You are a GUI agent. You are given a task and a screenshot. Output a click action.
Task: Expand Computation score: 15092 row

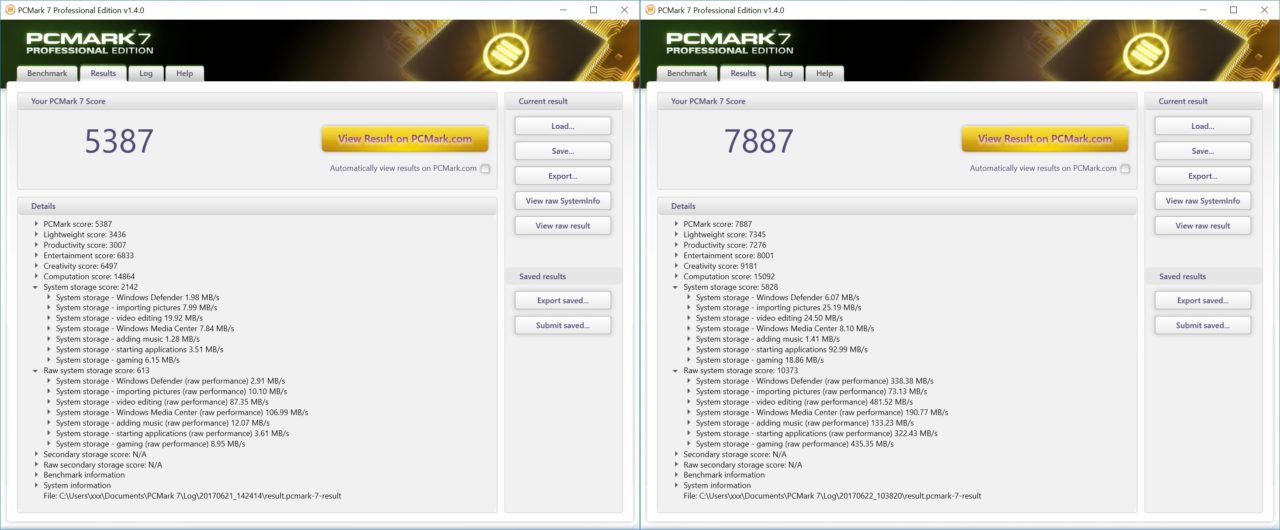pos(676,276)
